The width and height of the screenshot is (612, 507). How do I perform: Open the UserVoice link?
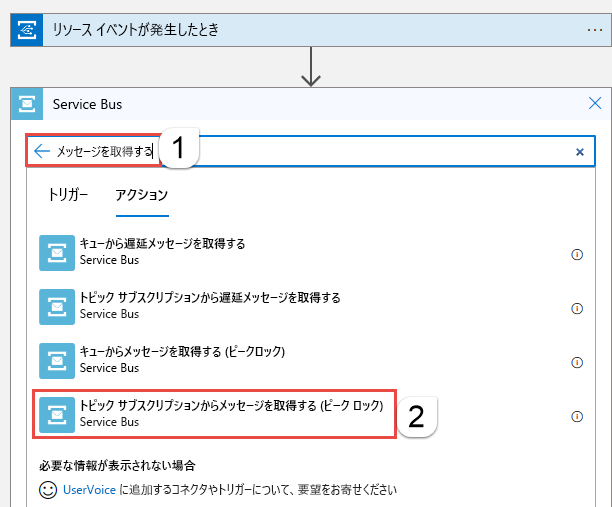click(89, 489)
